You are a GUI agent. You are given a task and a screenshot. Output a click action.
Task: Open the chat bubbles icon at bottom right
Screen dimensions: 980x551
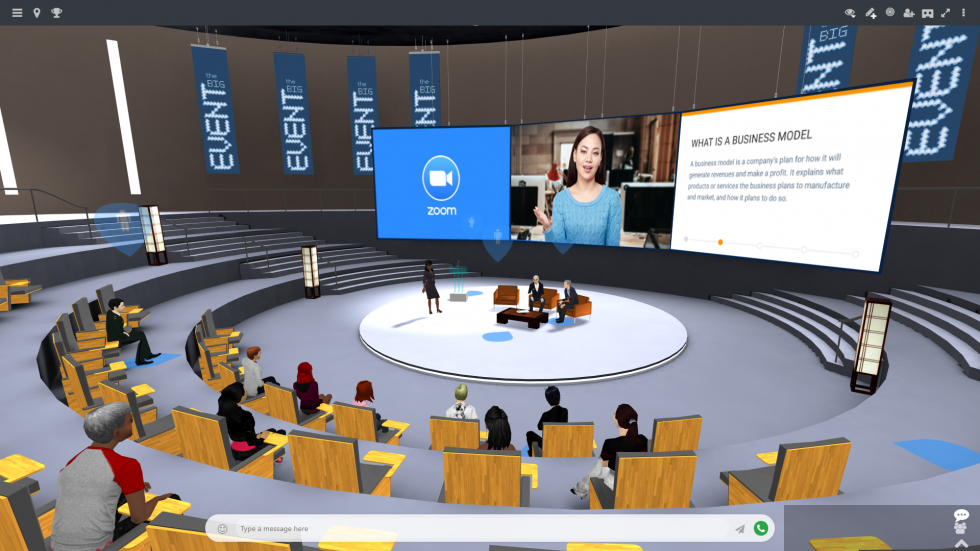click(x=961, y=516)
